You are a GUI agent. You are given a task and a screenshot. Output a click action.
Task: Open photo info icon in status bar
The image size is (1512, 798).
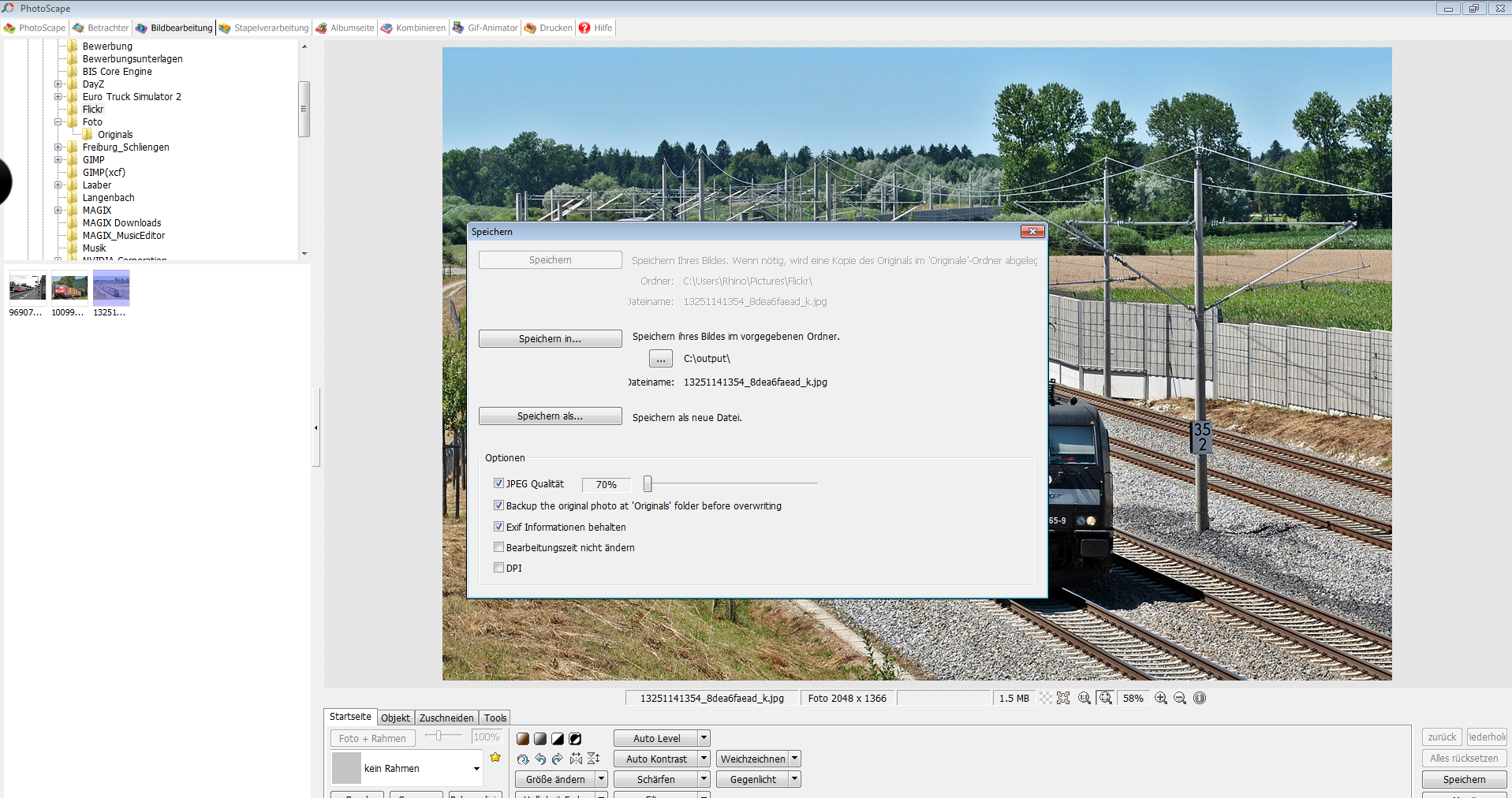tap(1200, 698)
